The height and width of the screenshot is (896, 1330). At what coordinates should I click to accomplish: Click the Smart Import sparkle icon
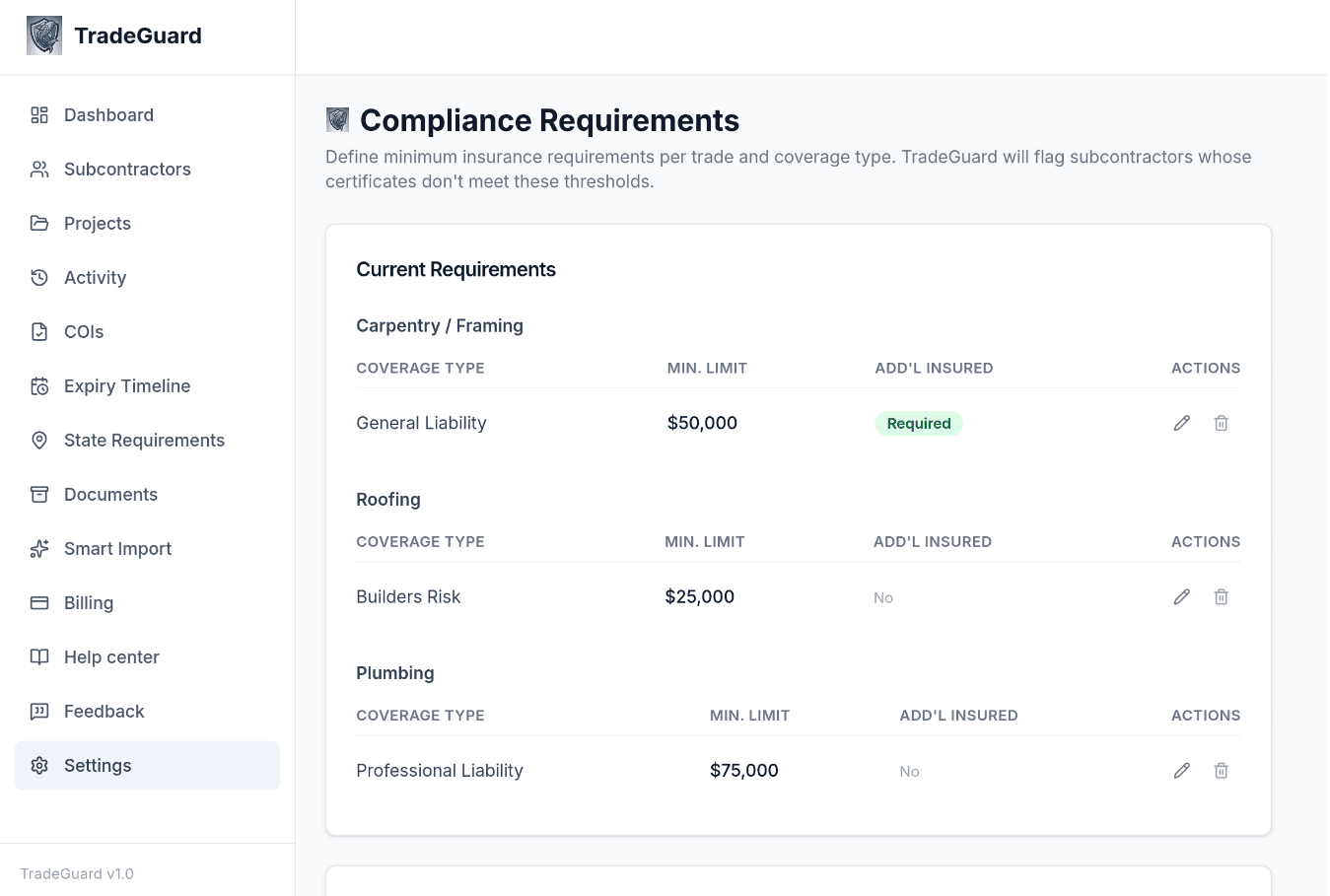point(39,549)
